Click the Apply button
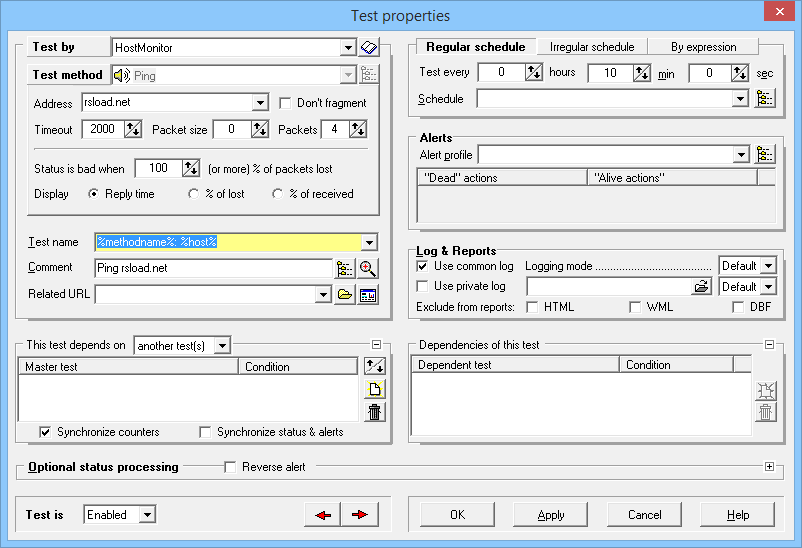Viewport: 802px width, 548px height. [551, 515]
